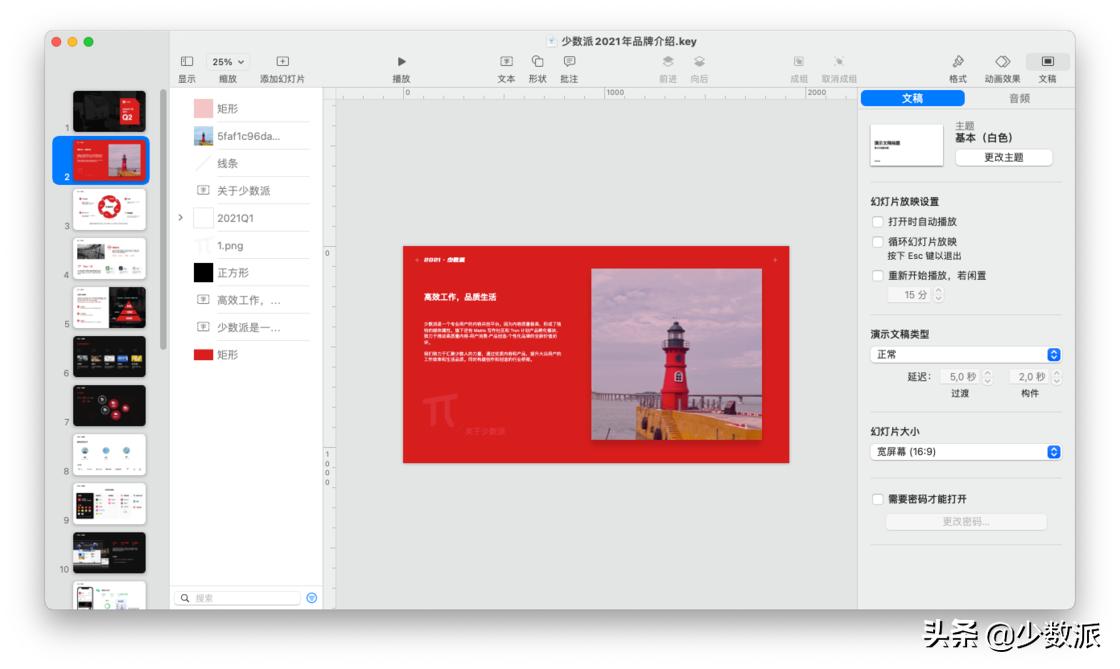Open the Format (格式) inspector
Viewport: 1120px width, 669px height.
click(x=957, y=62)
